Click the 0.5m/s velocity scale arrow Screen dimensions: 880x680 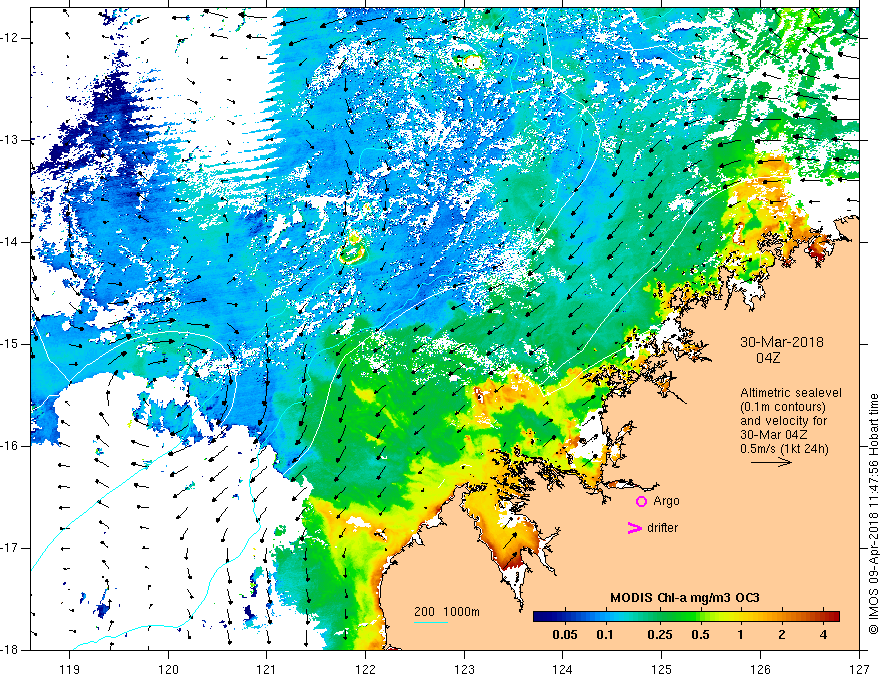click(771, 462)
